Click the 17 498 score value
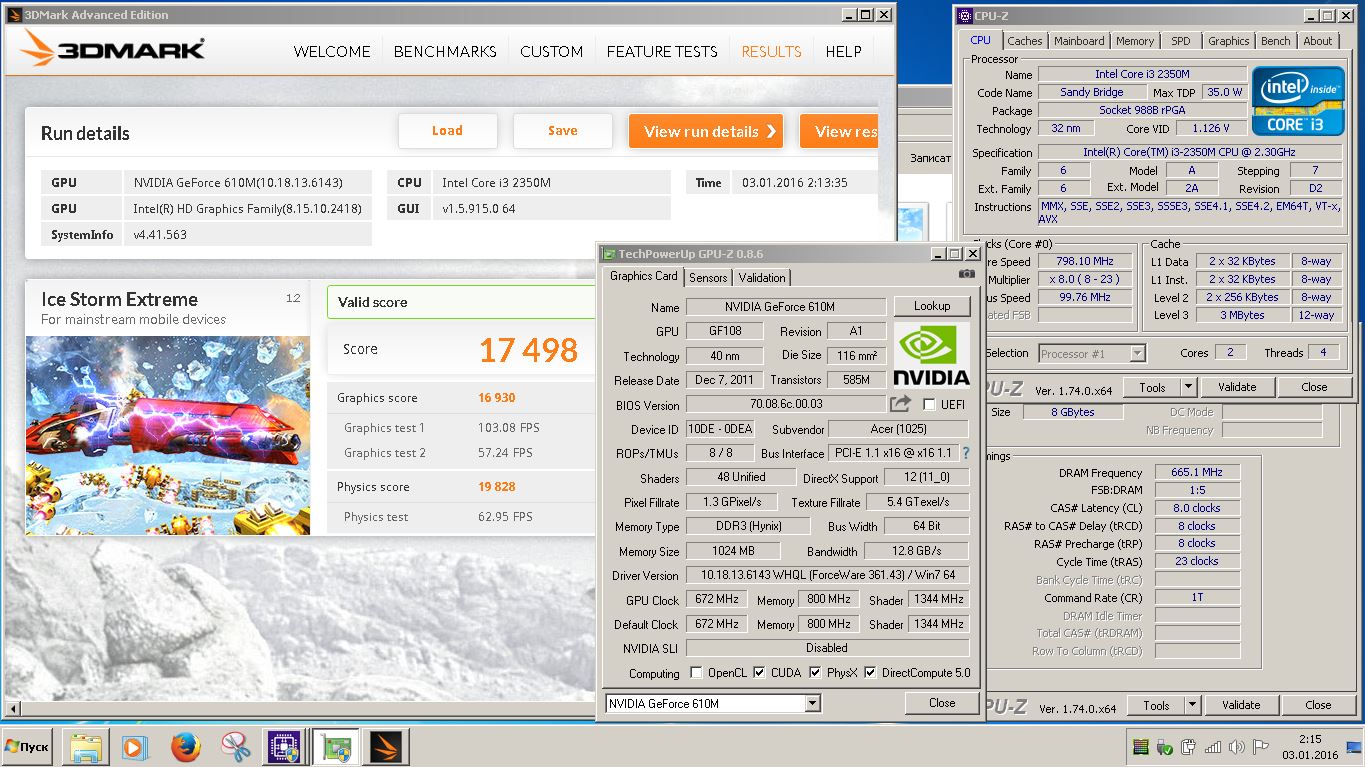 (528, 350)
